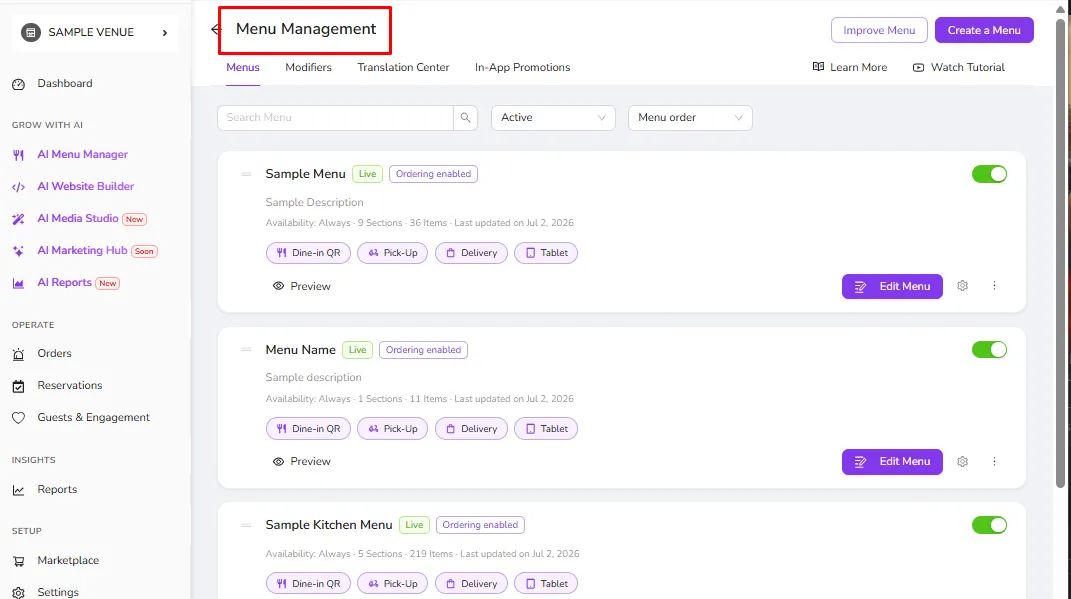The image size is (1071, 599).
Task: Click the drag handle of Sample Kitchen Menu
Action: 246,525
